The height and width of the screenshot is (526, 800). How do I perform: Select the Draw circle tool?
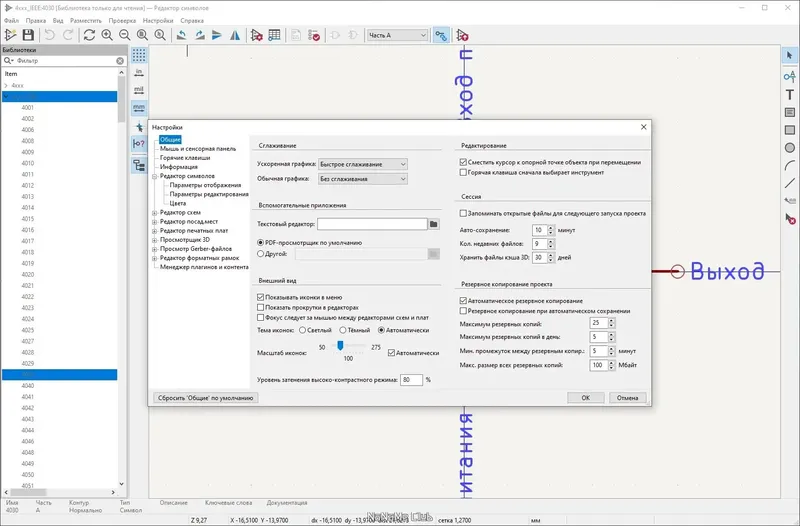point(789,148)
